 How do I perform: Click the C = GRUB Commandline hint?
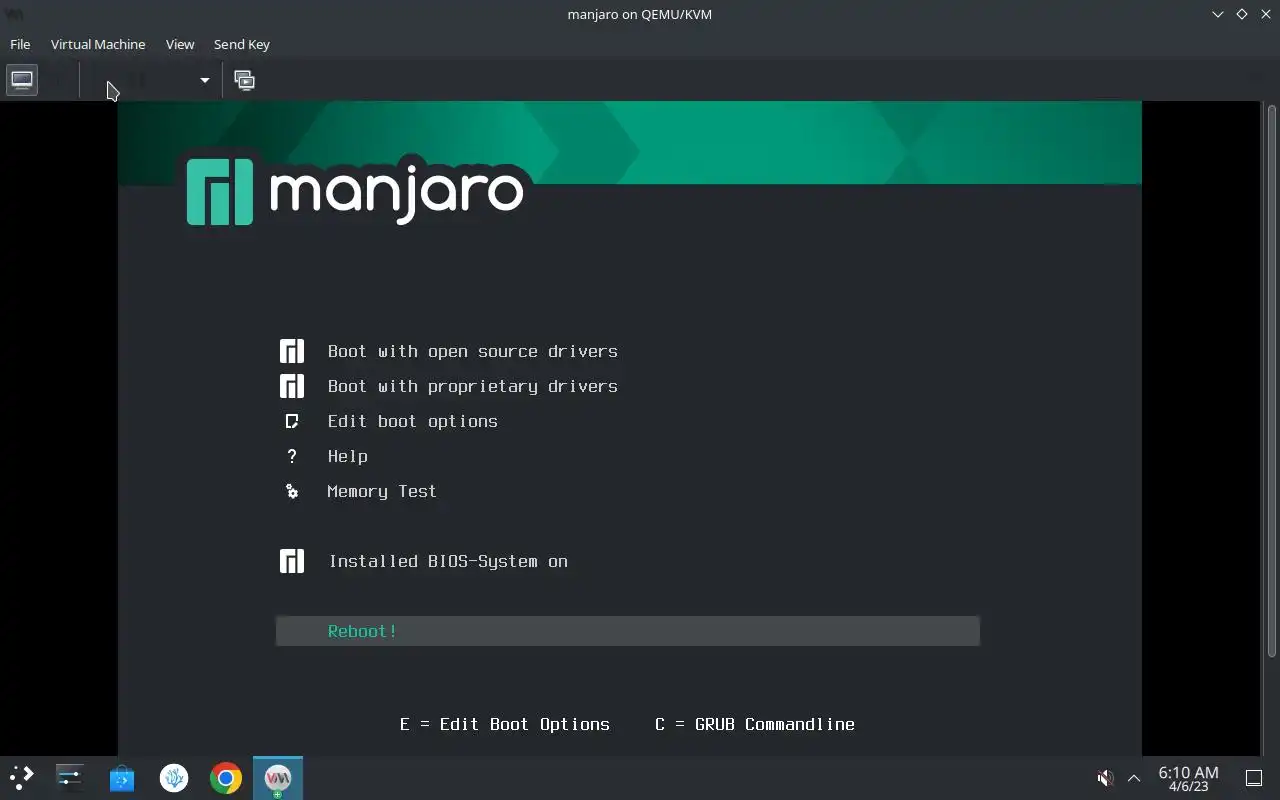(755, 724)
